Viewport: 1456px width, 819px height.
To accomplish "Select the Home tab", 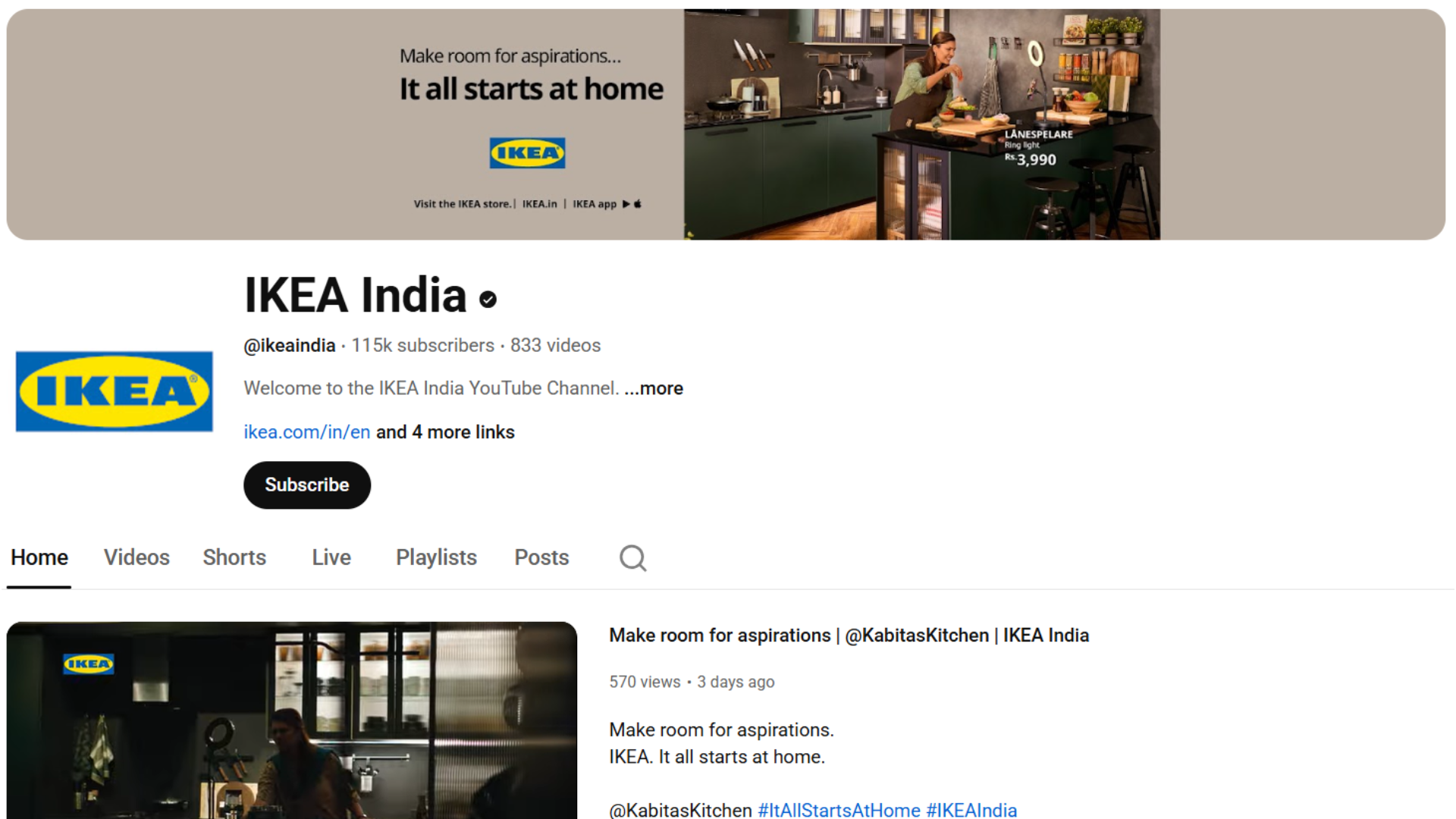I will coord(39,557).
